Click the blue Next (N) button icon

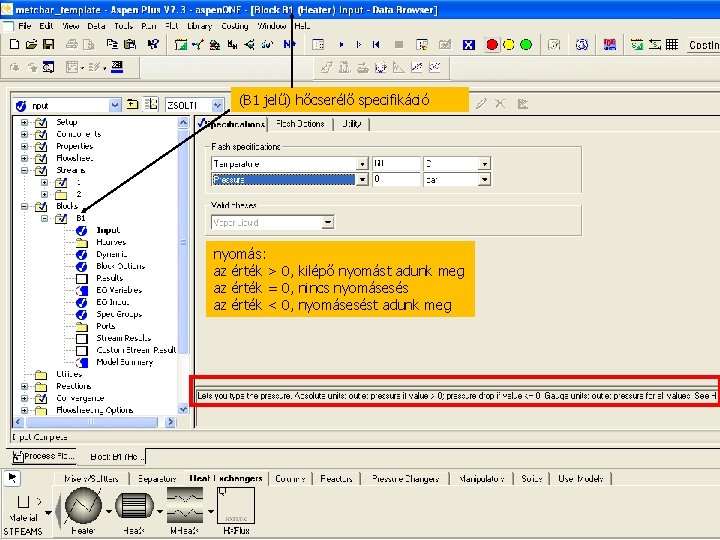pyautogui.click(x=289, y=44)
